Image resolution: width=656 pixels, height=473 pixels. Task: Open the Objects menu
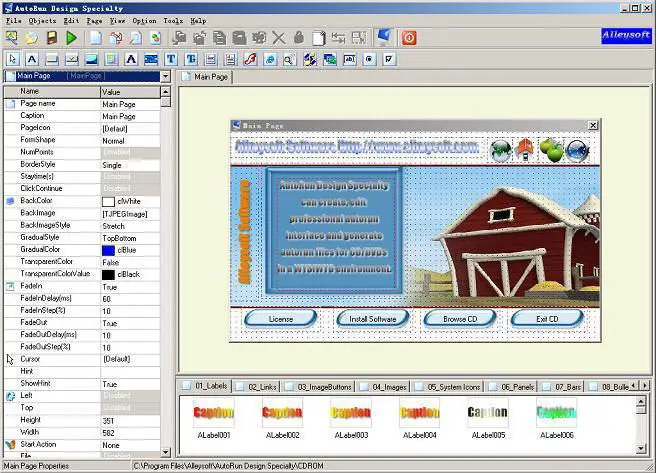point(43,20)
